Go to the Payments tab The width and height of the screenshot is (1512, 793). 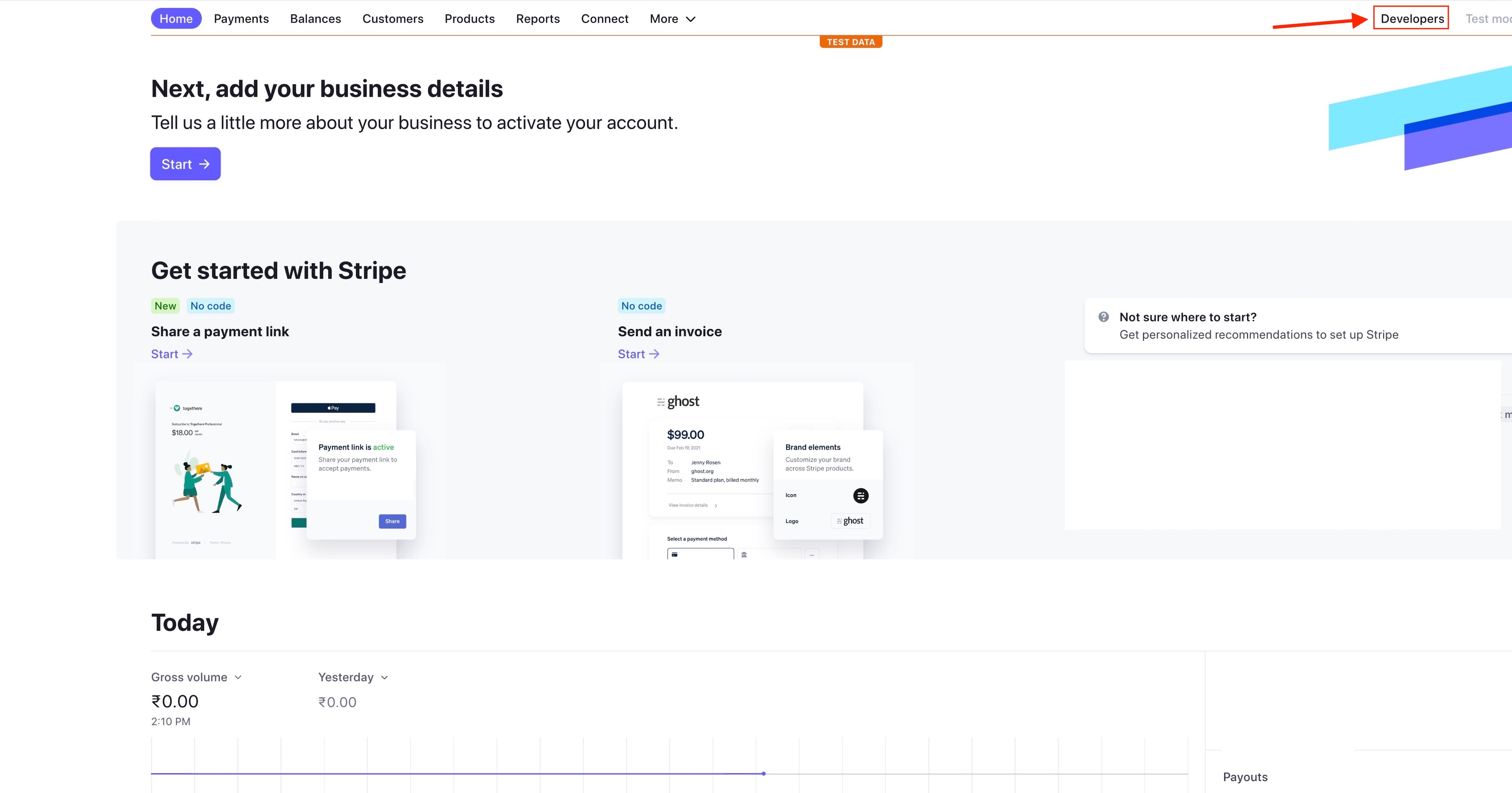(x=241, y=19)
